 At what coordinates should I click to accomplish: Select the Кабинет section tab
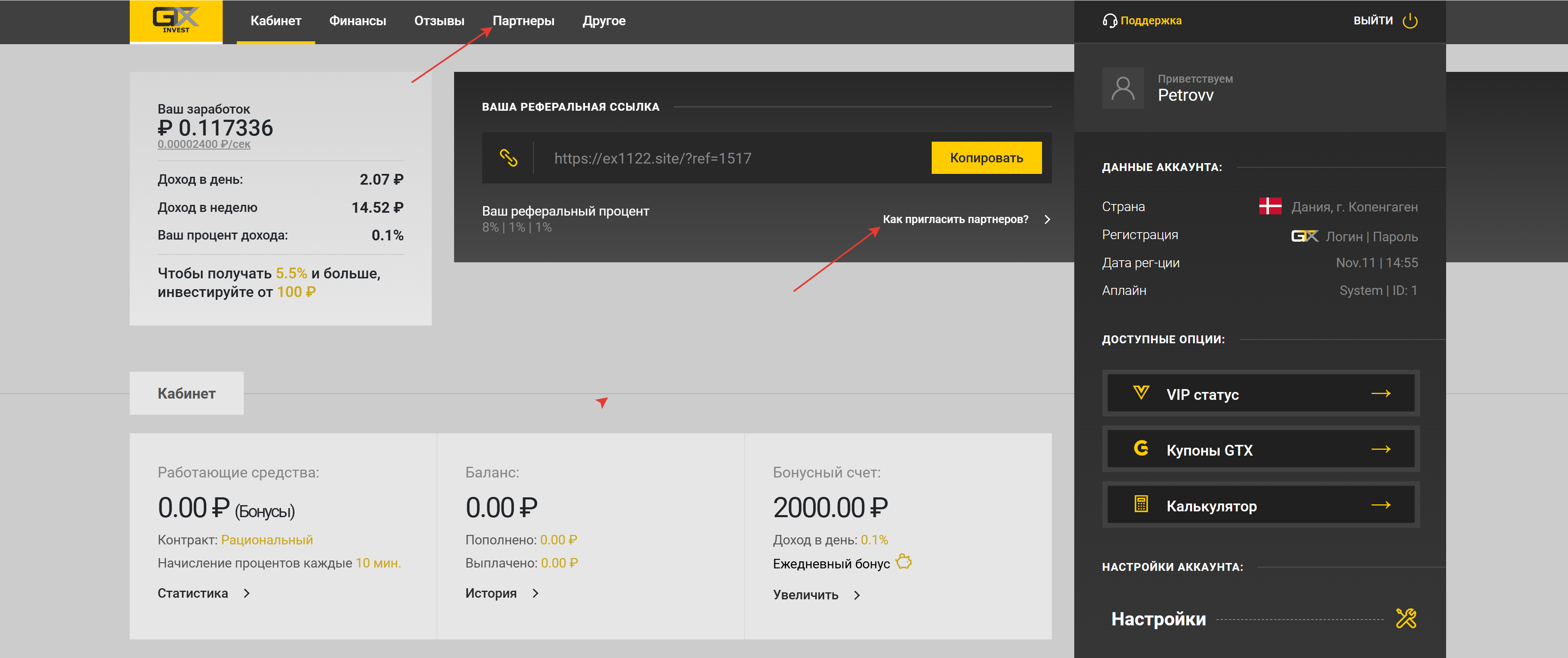[186, 393]
